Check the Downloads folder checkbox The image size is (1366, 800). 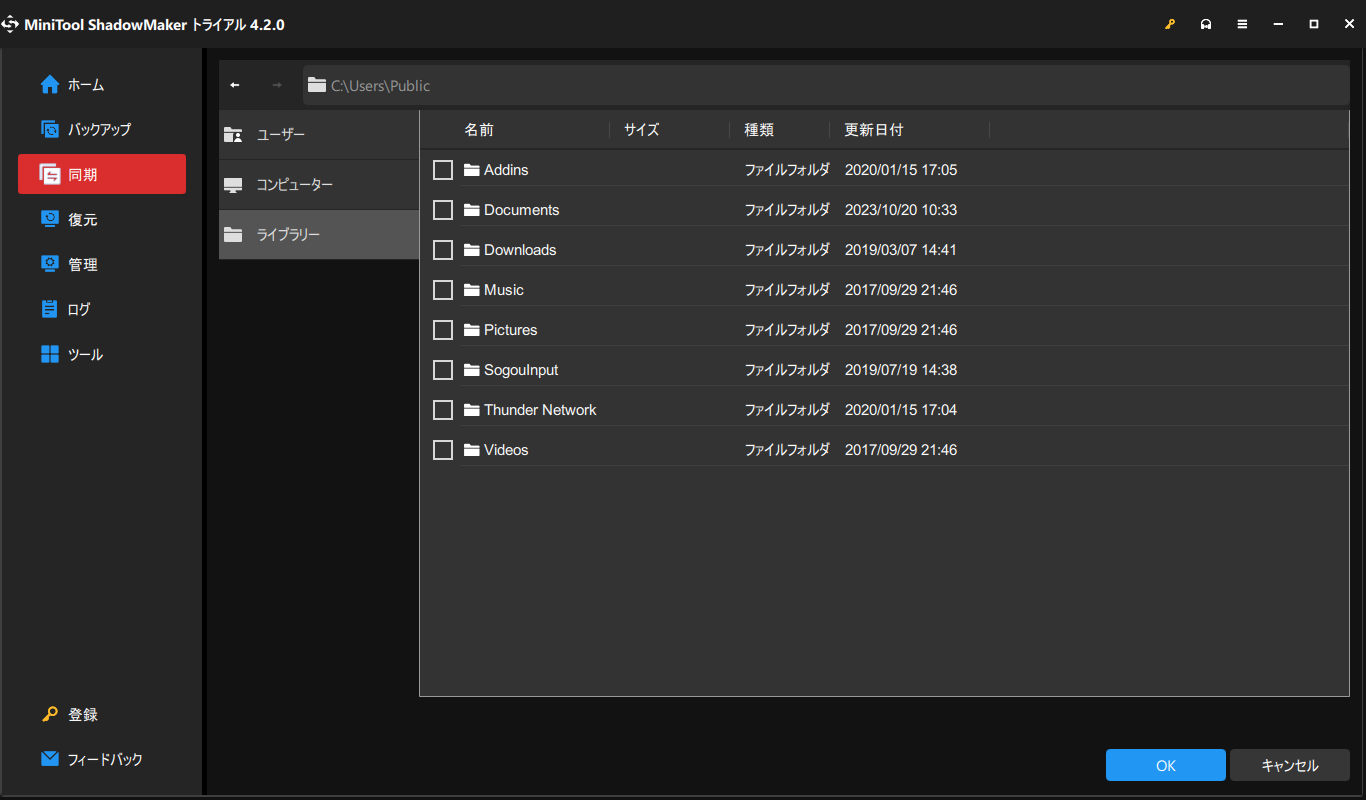[443, 250]
